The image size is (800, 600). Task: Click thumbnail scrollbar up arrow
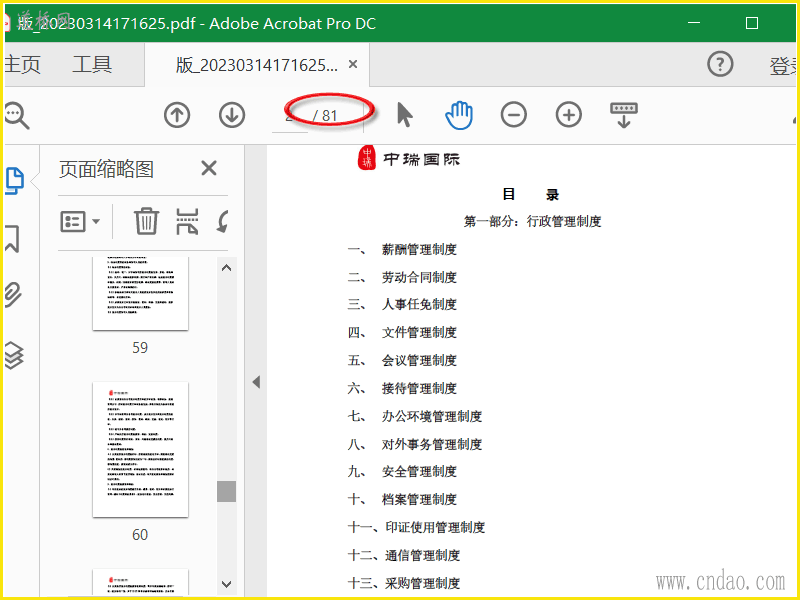tap(227, 267)
